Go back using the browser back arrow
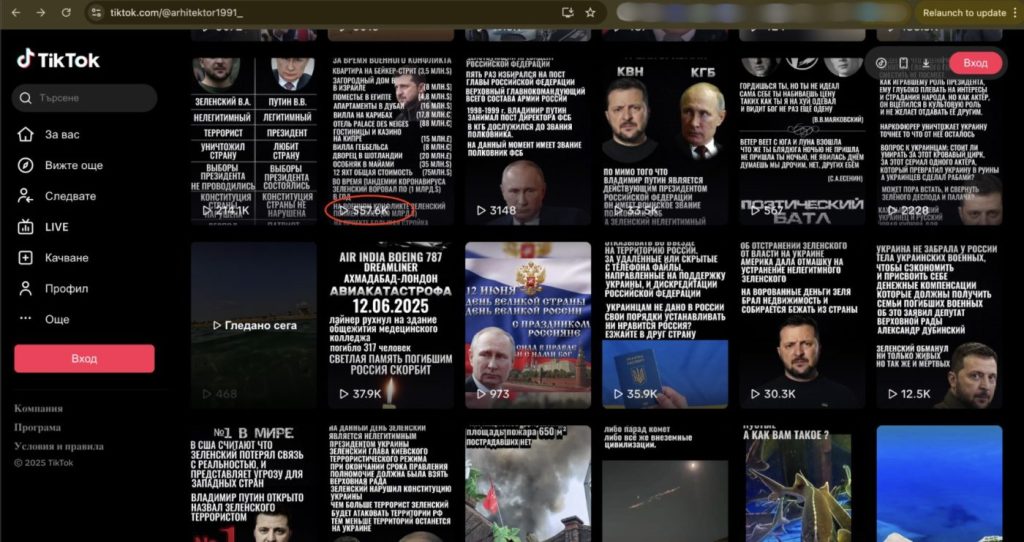The height and width of the screenshot is (542, 1024). [16, 12]
